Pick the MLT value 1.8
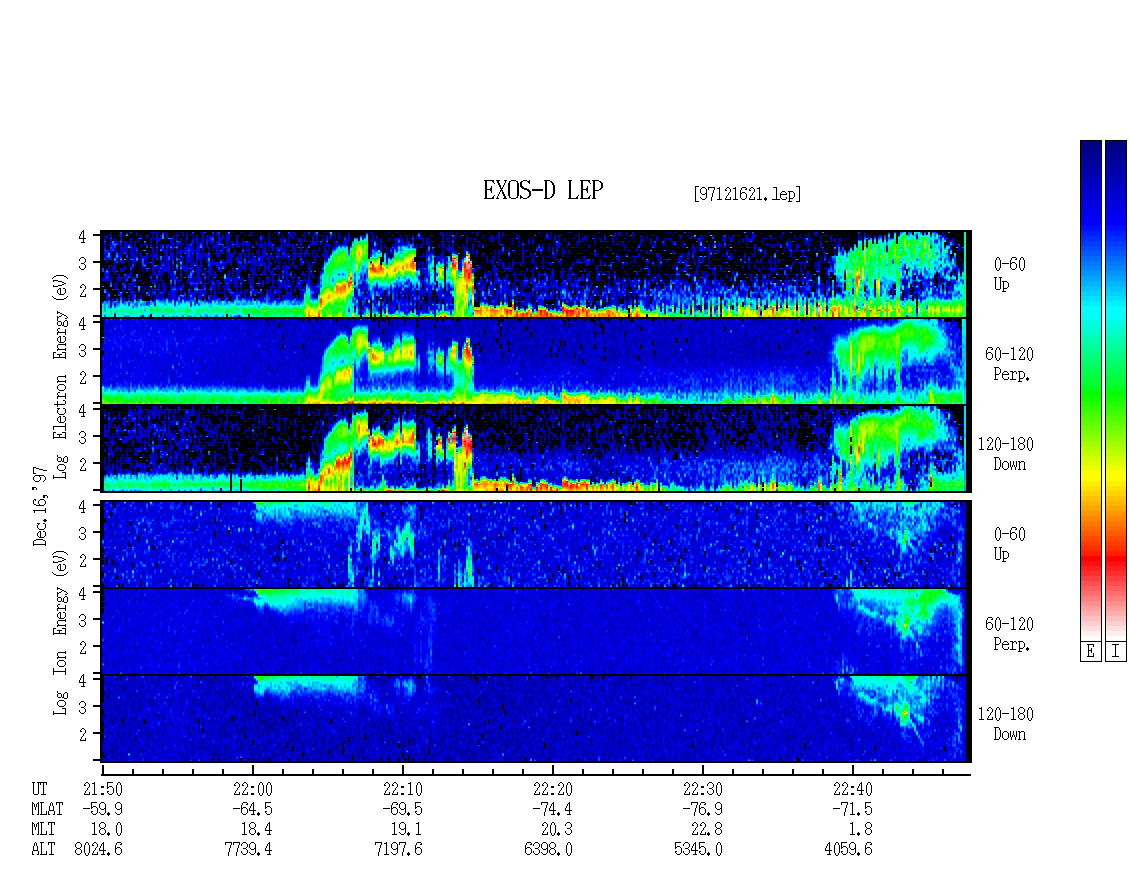1130x875 pixels. click(x=861, y=829)
